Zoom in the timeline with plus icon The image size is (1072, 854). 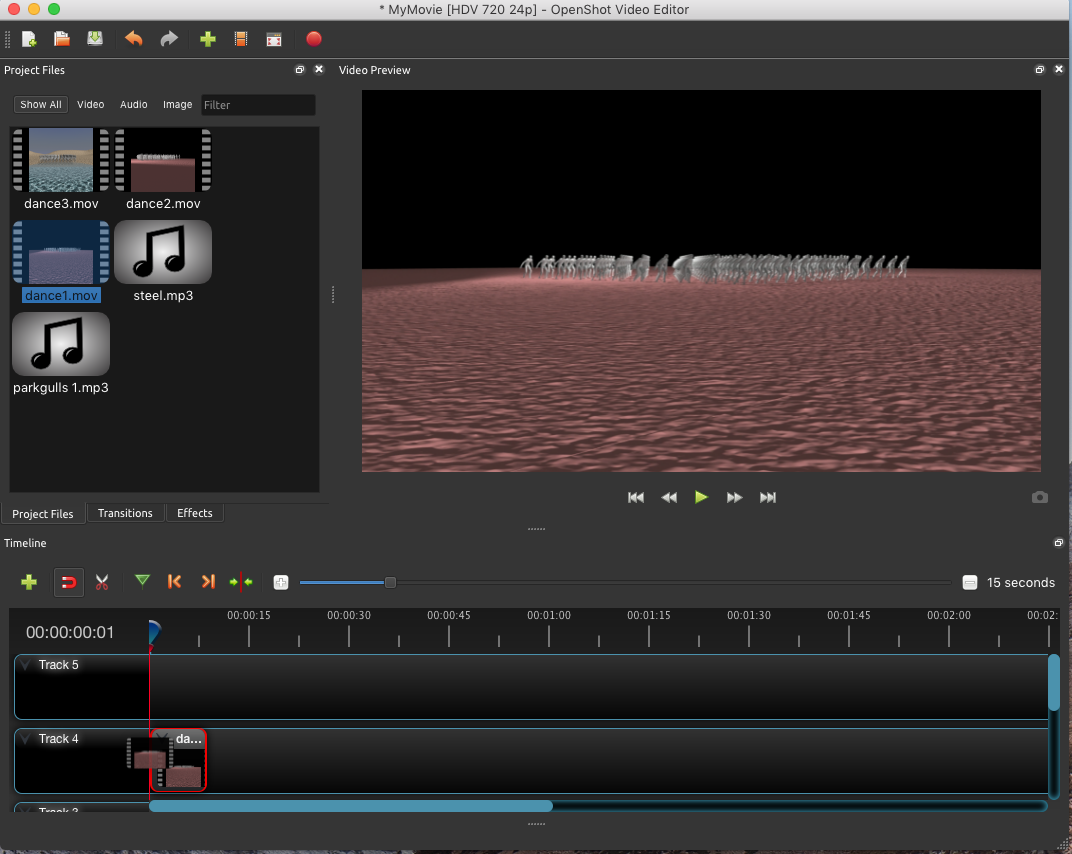281,583
